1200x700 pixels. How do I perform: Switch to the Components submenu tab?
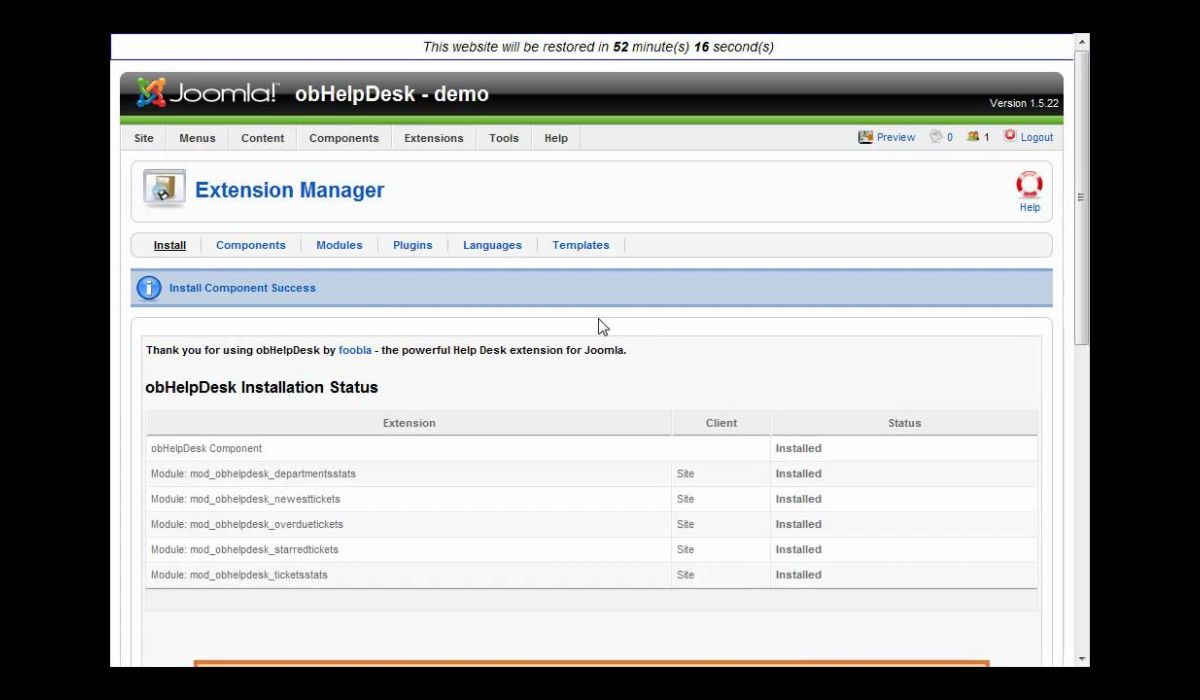point(251,245)
